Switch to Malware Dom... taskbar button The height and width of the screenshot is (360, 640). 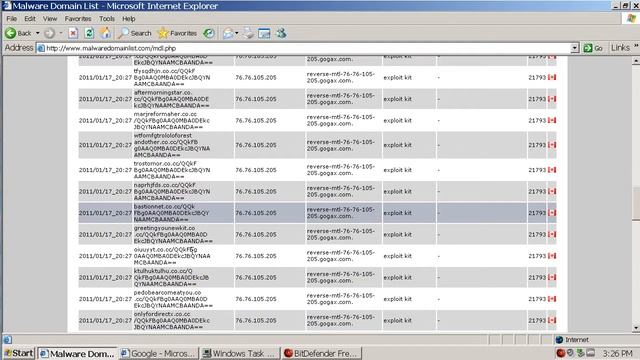pyautogui.click(x=77, y=353)
